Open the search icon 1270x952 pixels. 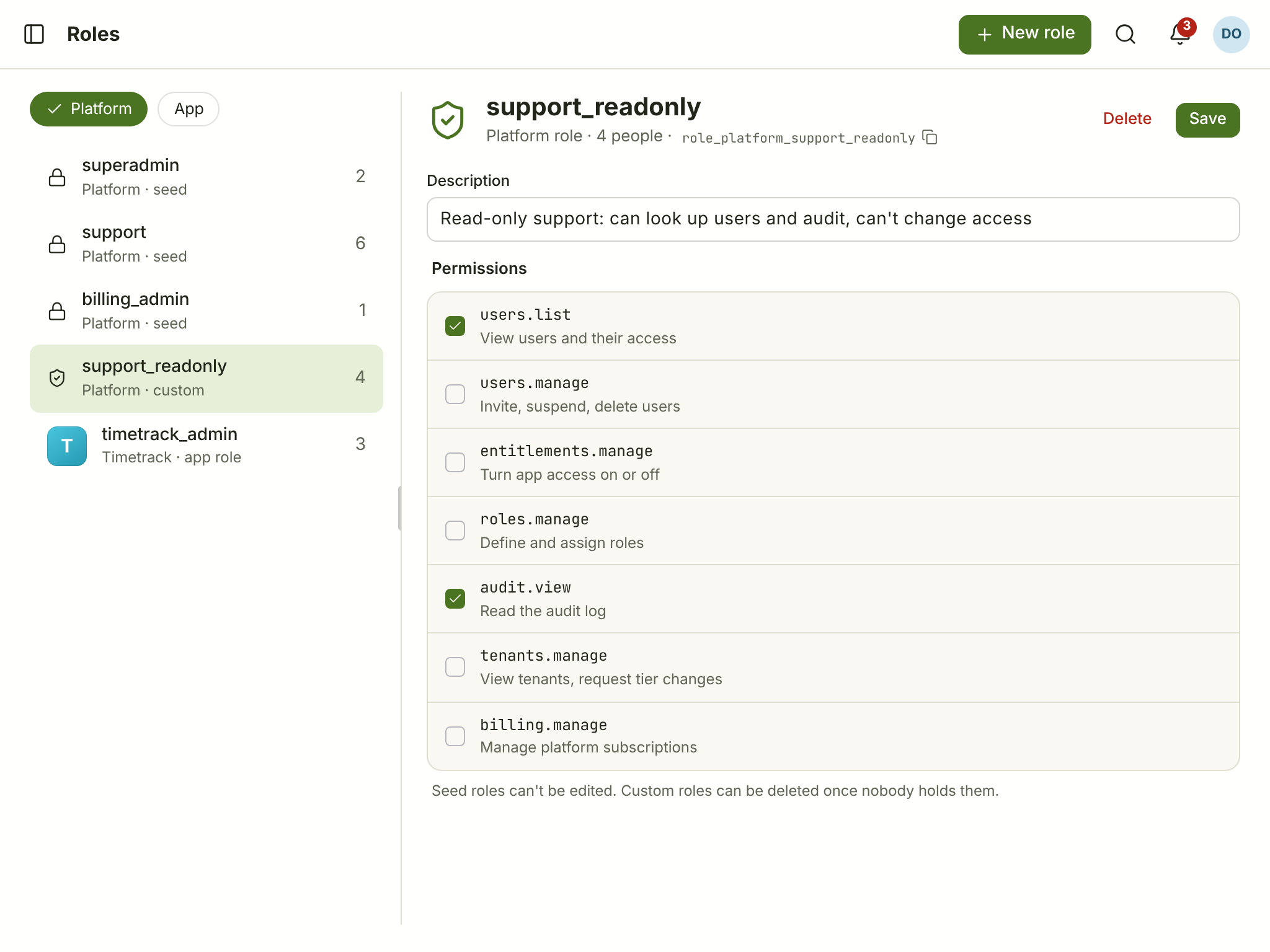point(1125,34)
